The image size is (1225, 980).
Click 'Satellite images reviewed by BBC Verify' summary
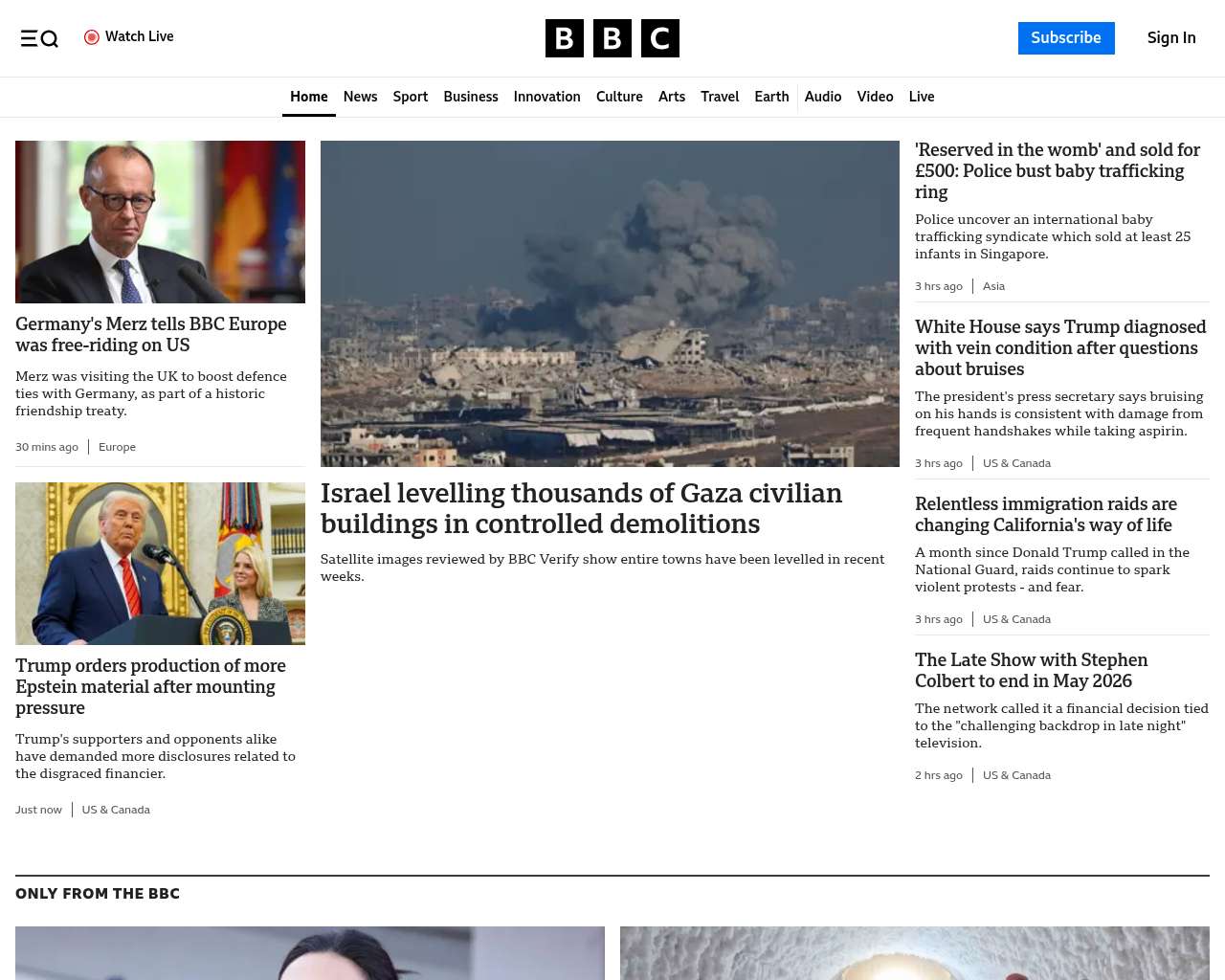[603, 568]
